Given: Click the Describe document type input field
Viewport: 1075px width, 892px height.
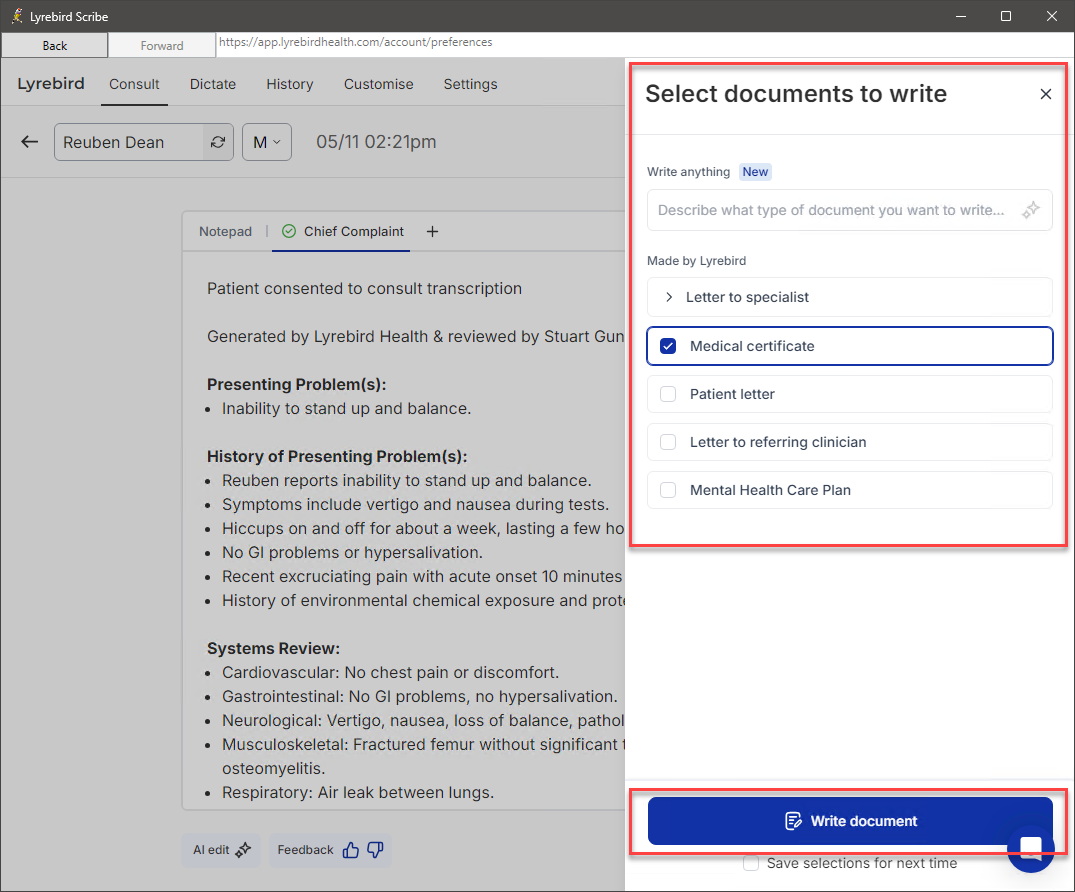Looking at the screenshot, I should (x=849, y=210).
